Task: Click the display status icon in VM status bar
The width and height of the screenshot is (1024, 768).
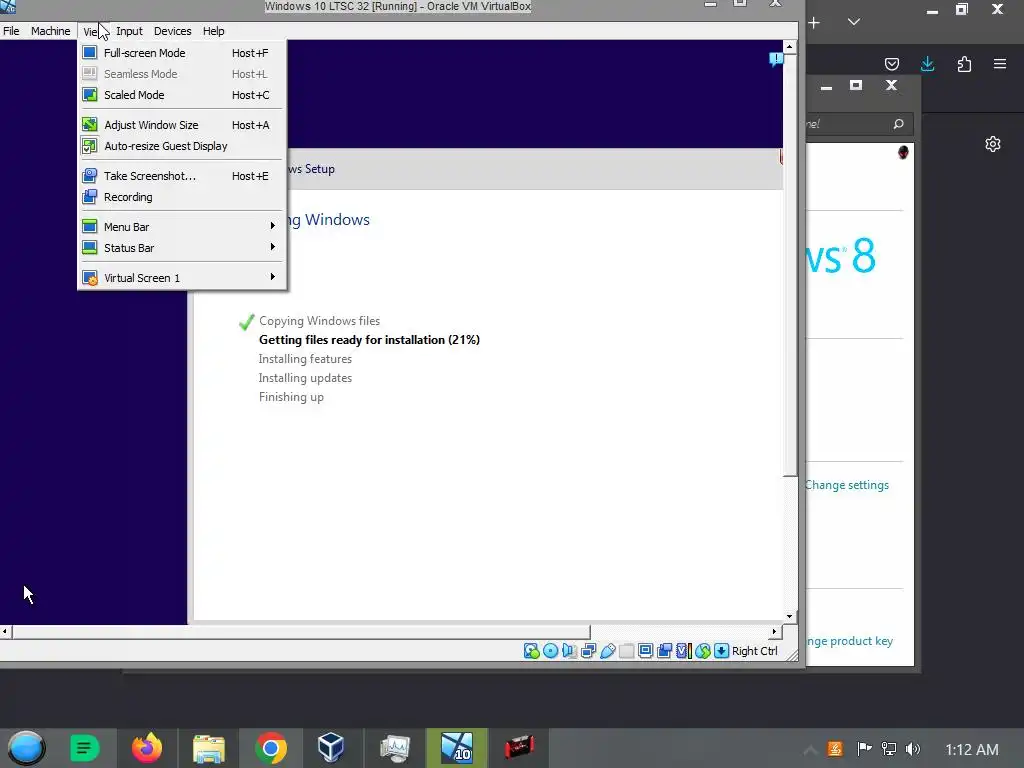Action: (x=645, y=650)
